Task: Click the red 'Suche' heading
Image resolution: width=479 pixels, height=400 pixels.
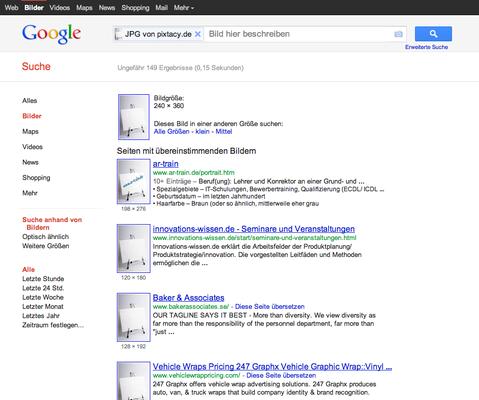Action: [x=36, y=66]
